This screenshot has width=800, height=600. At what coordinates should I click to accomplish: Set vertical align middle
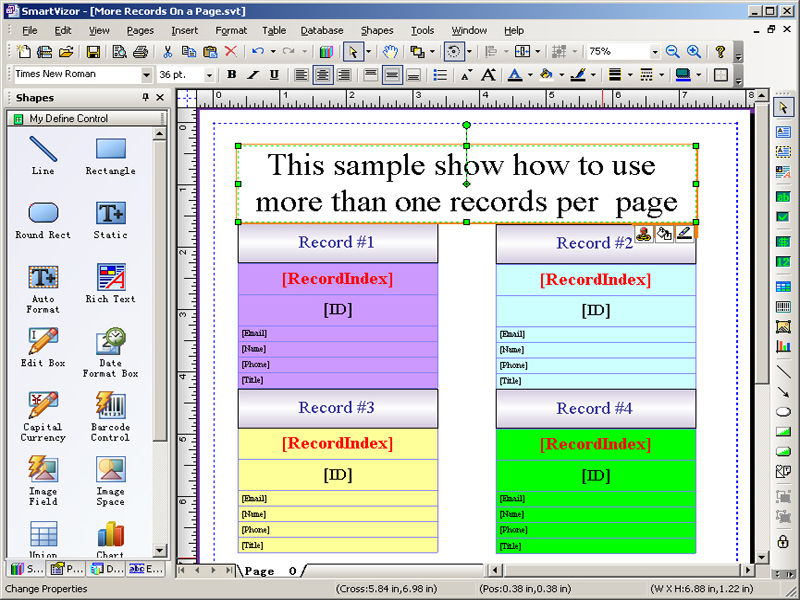click(392, 75)
